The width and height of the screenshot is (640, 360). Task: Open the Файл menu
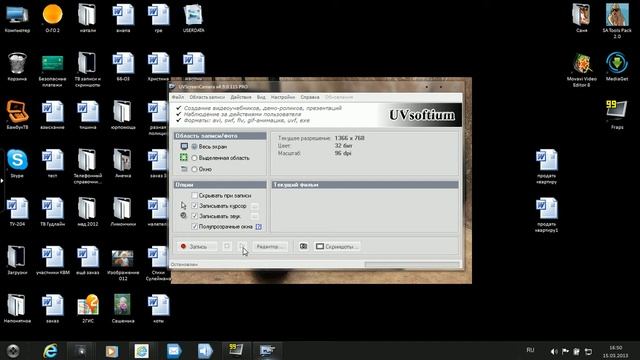[178, 97]
